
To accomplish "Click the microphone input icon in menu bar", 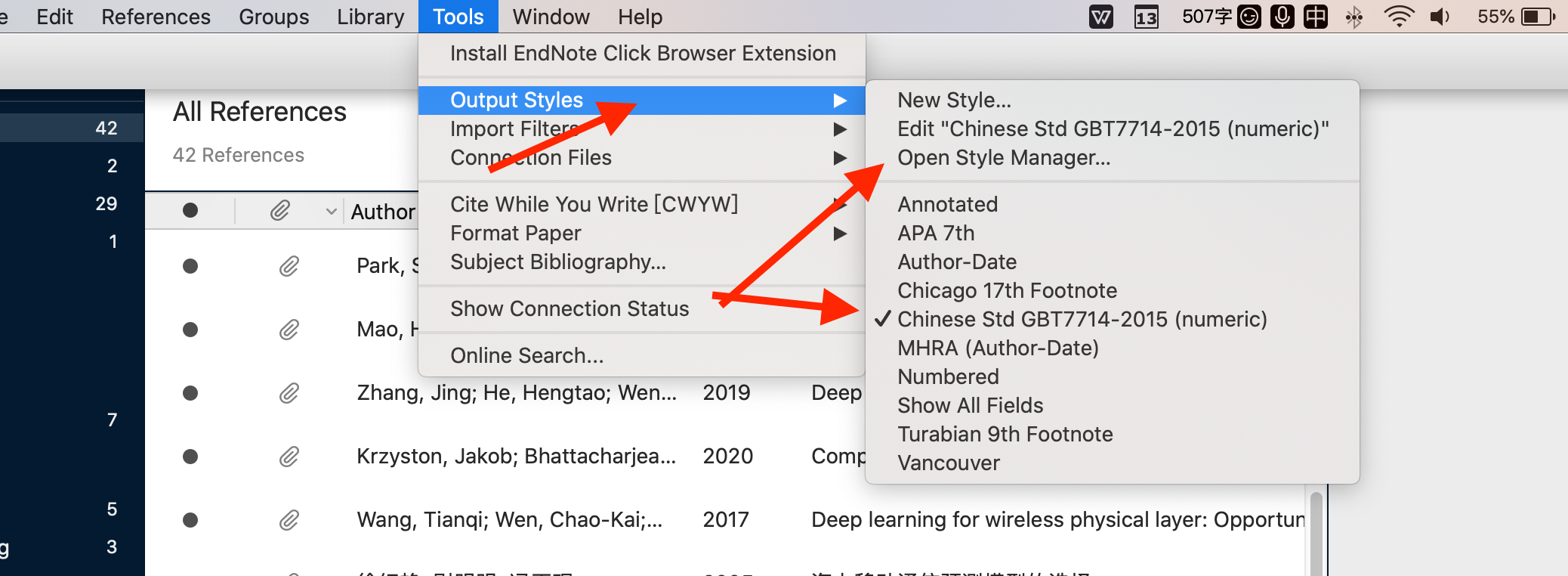I will pyautogui.click(x=1282, y=17).
